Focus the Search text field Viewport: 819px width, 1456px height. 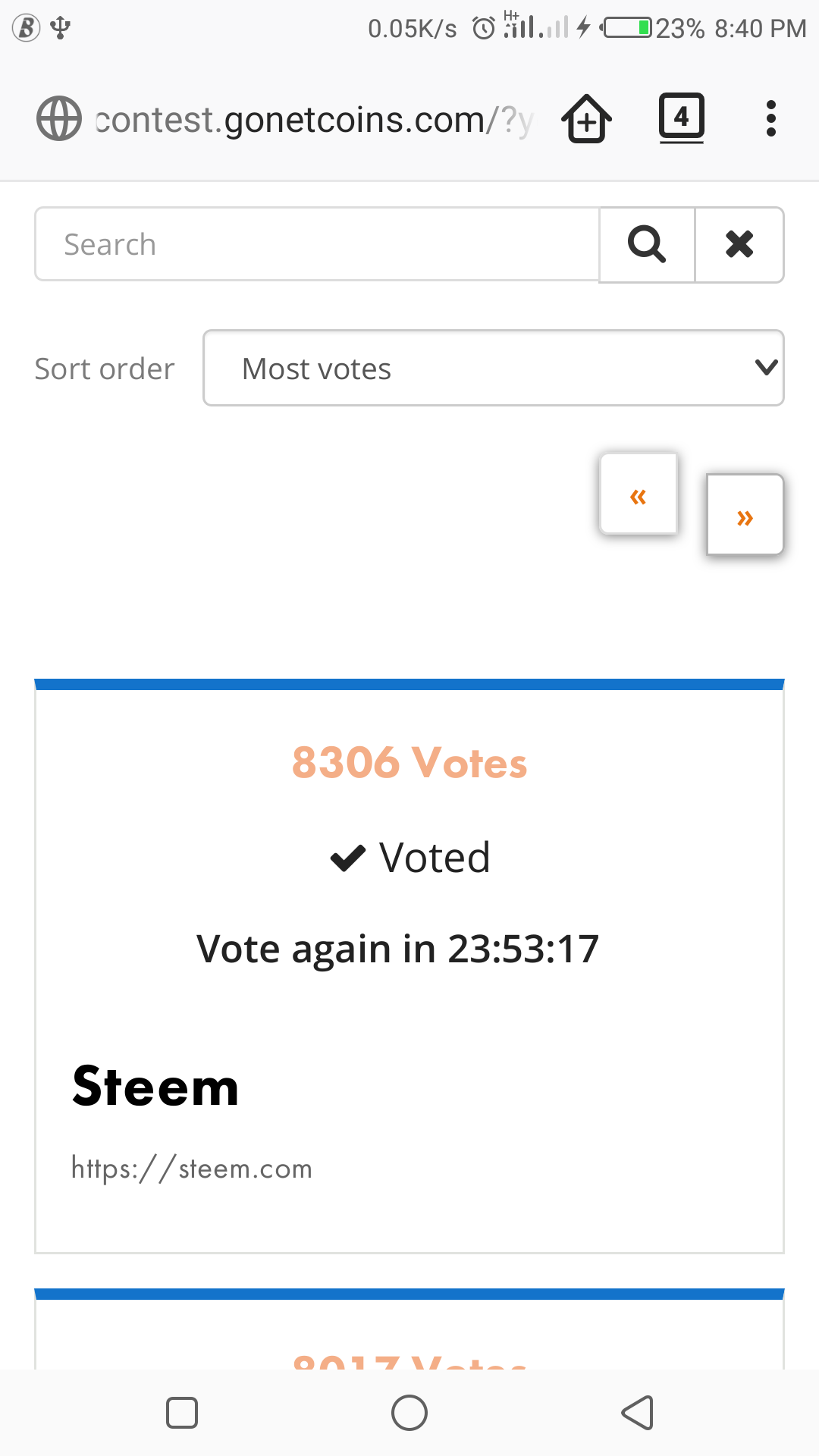(317, 245)
